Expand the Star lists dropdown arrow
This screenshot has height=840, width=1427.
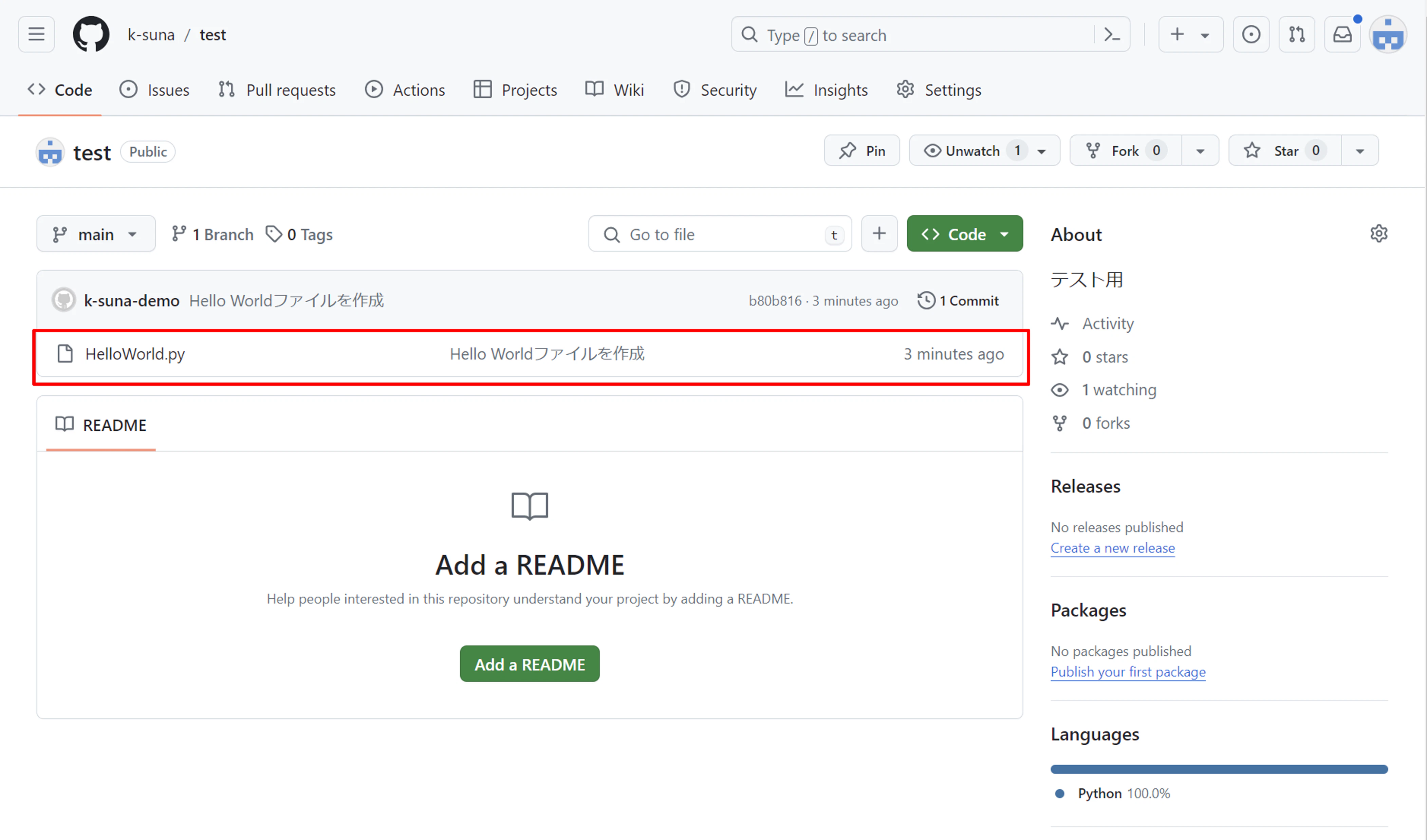tap(1359, 151)
